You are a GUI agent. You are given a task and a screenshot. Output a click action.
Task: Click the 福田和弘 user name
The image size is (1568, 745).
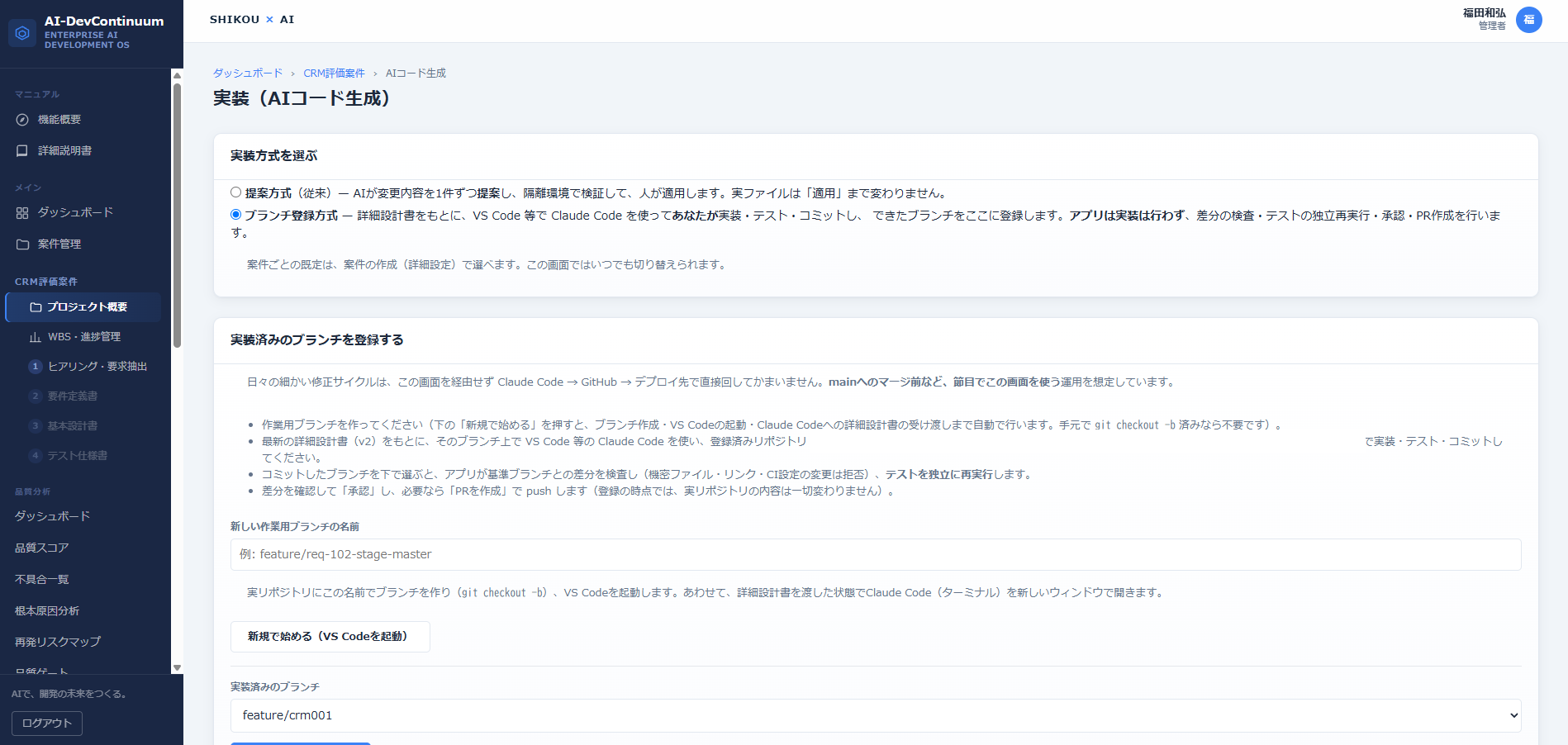pos(1484,13)
